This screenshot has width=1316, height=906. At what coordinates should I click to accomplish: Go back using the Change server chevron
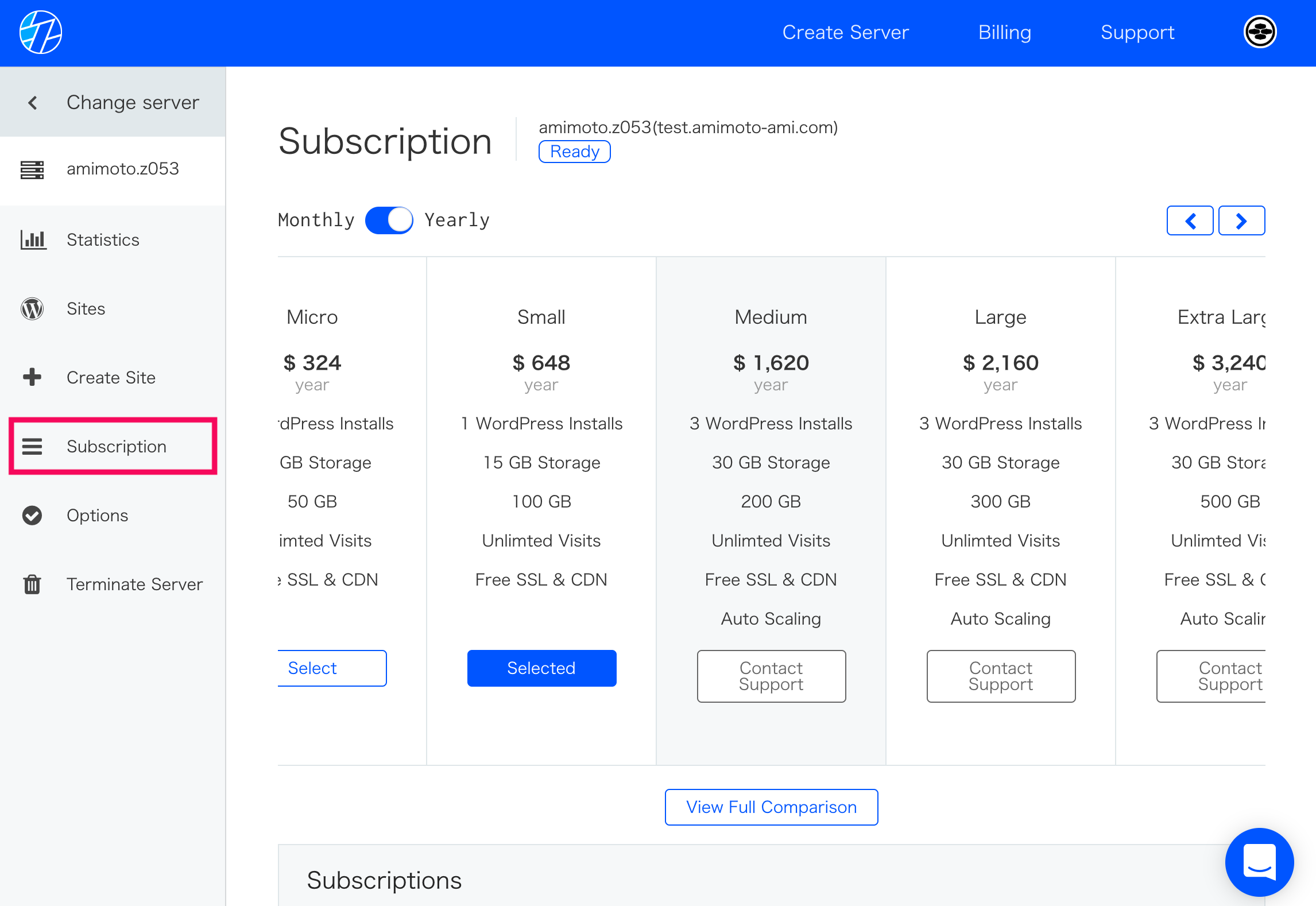(x=33, y=103)
